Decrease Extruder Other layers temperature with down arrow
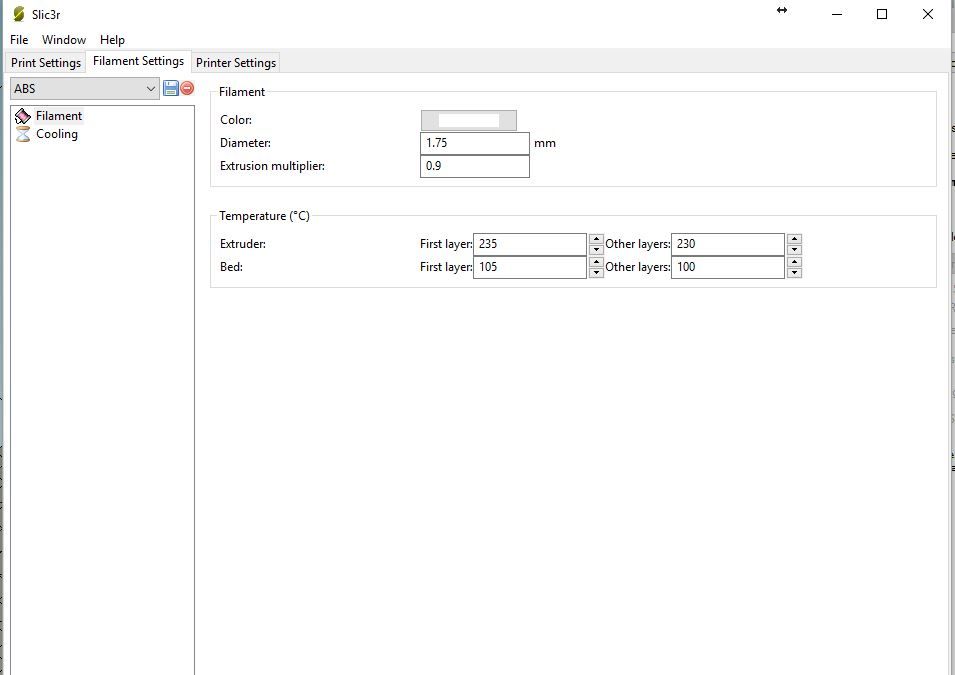This screenshot has width=955, height=675. 794,250
